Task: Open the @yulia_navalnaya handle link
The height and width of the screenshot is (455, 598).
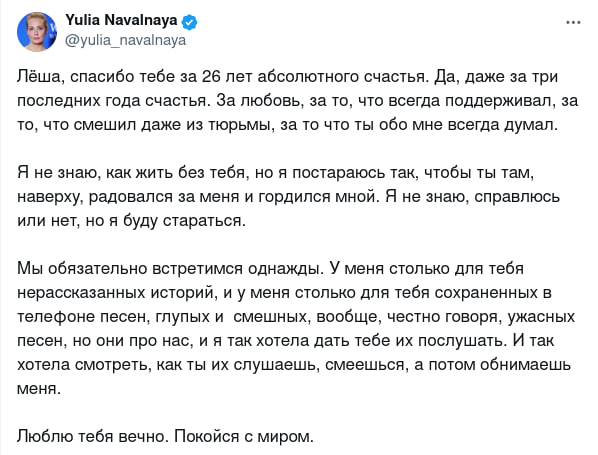Action: [x=125, y=40]
